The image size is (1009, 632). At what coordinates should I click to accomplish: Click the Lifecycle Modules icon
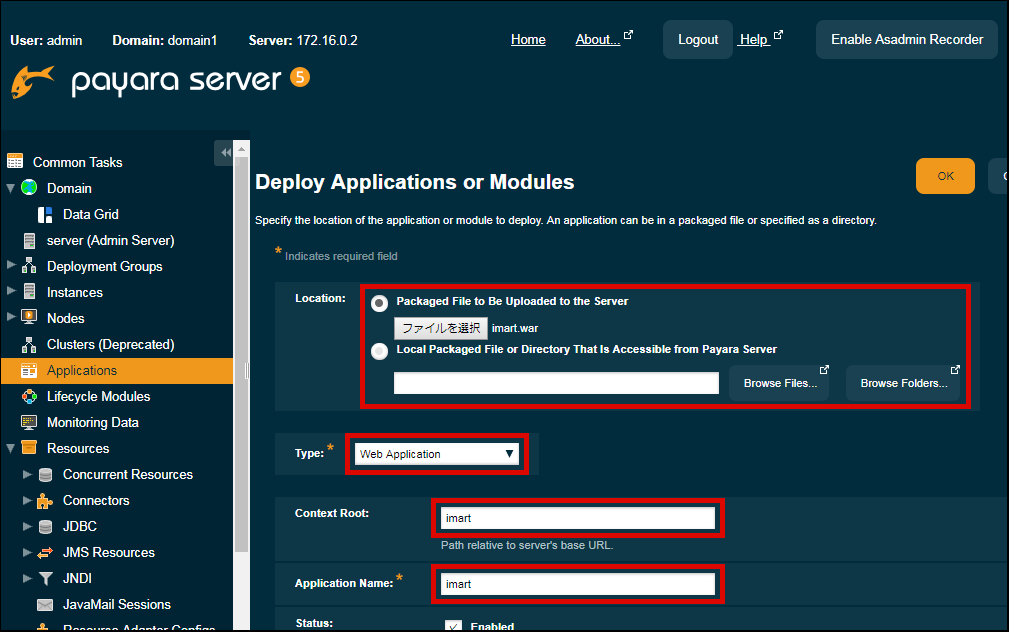[x=29, y=396]
